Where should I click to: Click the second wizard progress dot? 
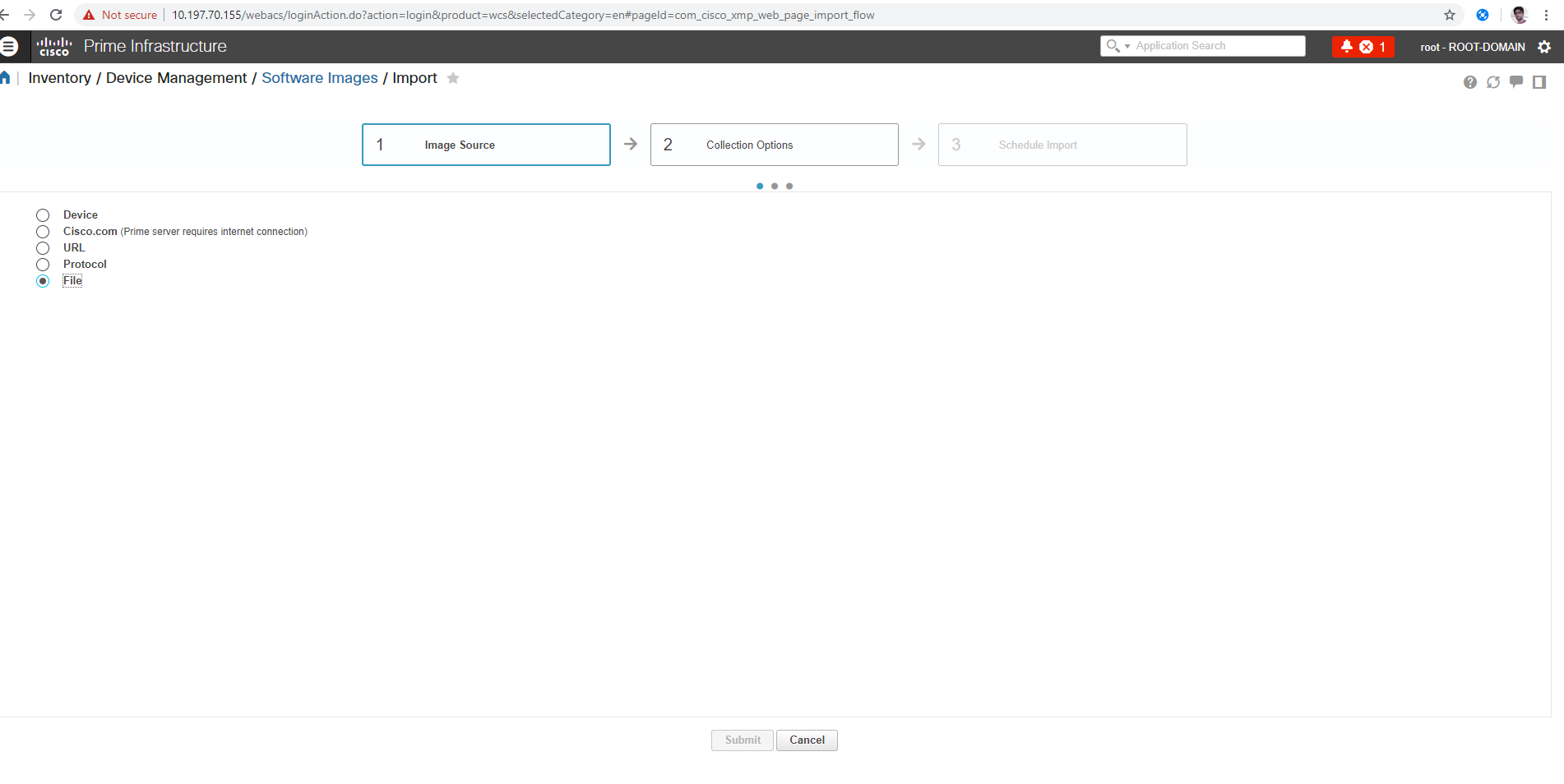(775, 187)
